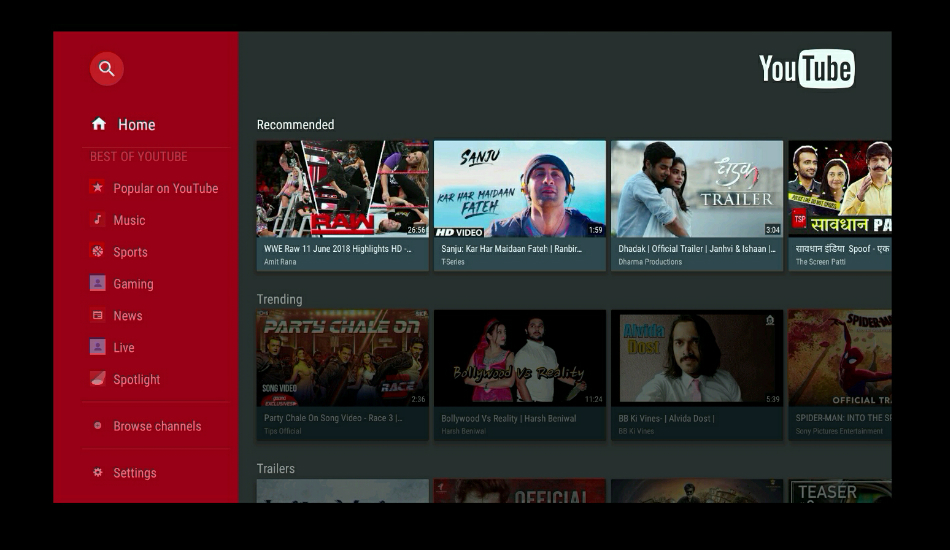
Task: Click 'Sony Pictures Entertainment' channel name
Action: 839,431
